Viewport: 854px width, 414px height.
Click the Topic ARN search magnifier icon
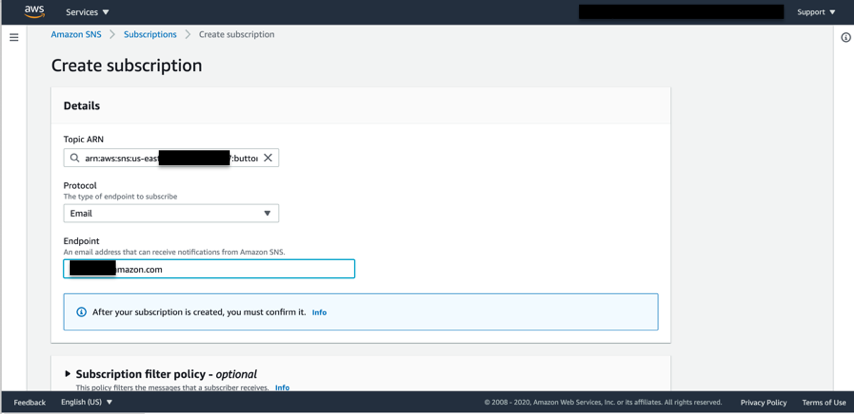74,158
